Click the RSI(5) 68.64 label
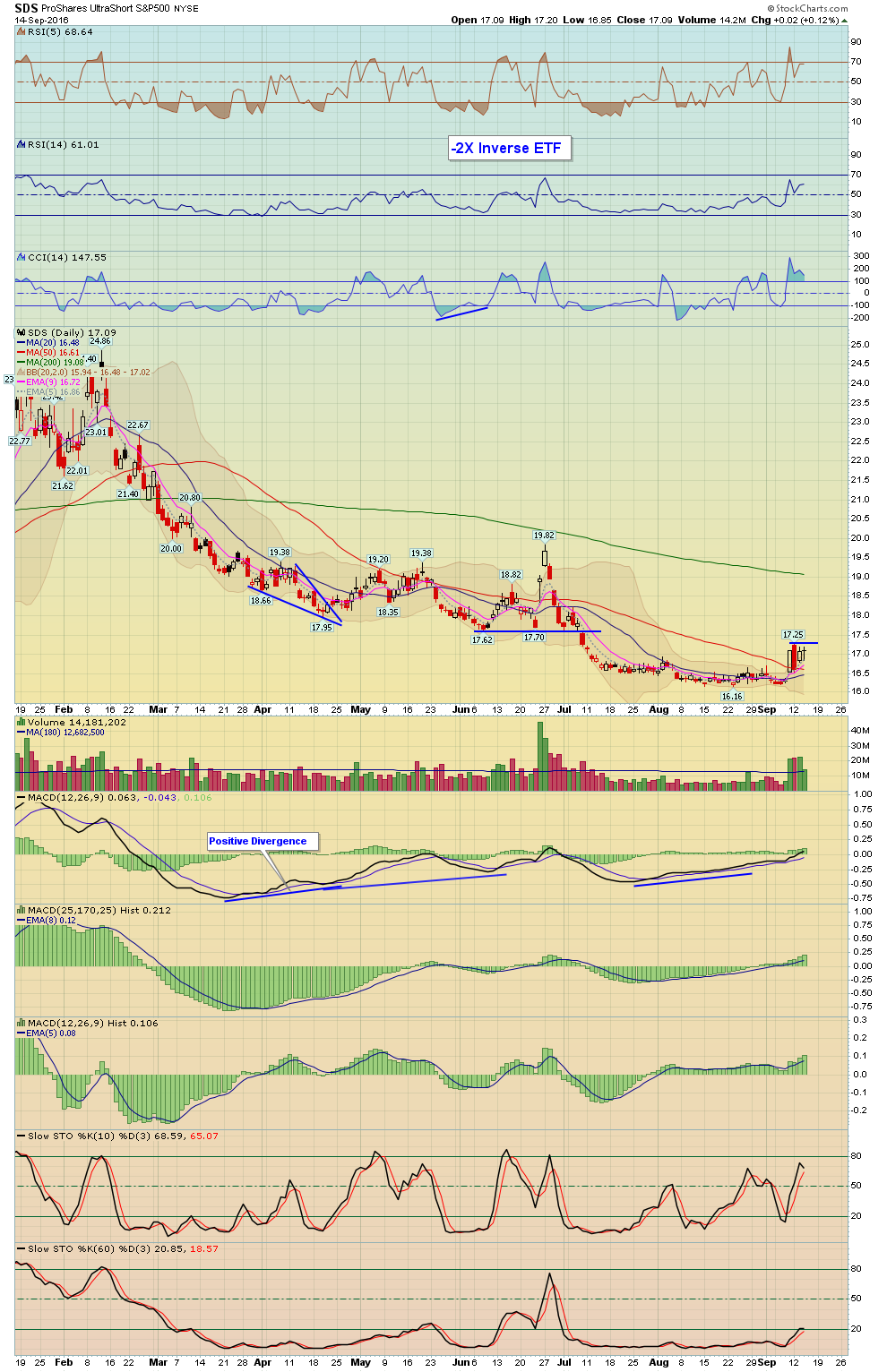The image size is (887, 1372). (60, 31)
